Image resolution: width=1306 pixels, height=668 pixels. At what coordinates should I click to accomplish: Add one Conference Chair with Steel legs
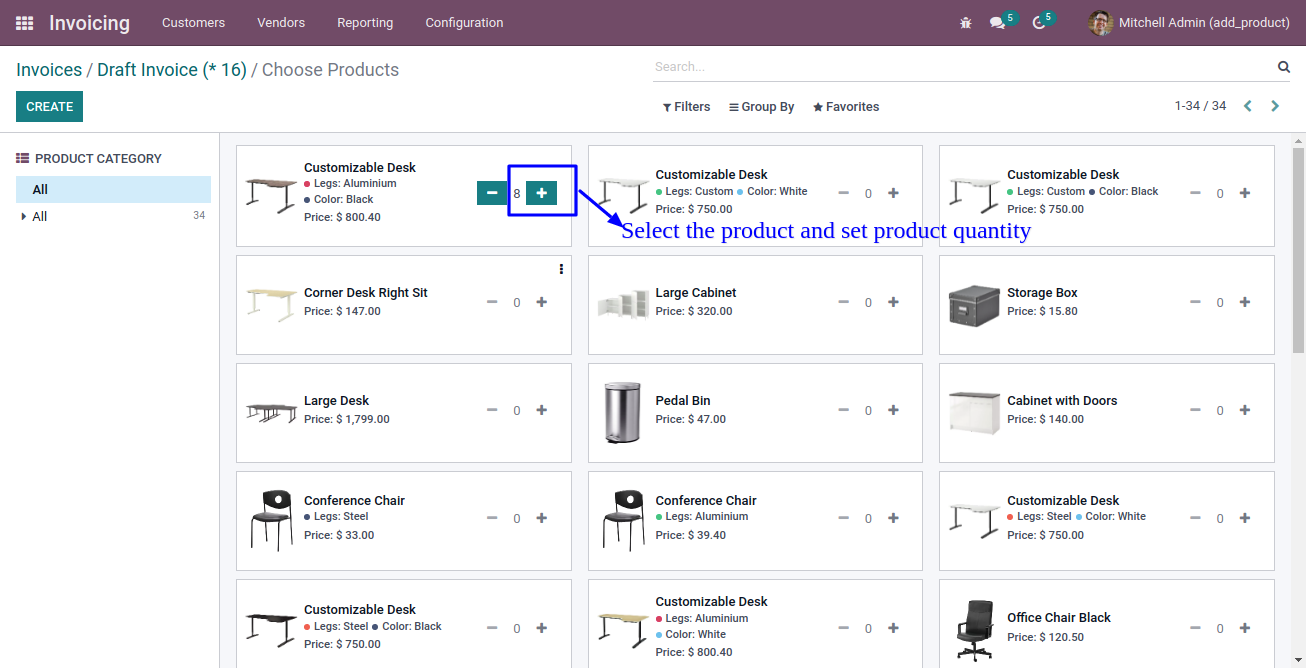(x=542, y=518)
